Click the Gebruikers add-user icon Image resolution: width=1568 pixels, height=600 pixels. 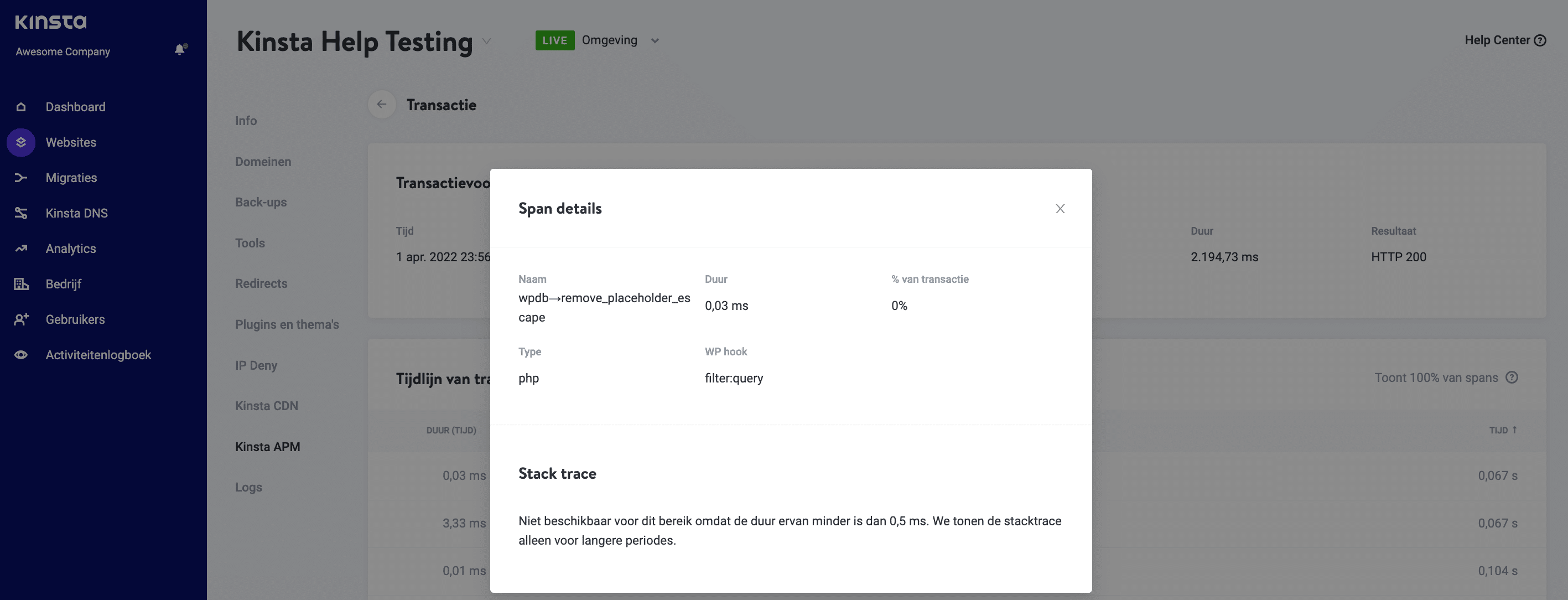(x=20, y=319)
